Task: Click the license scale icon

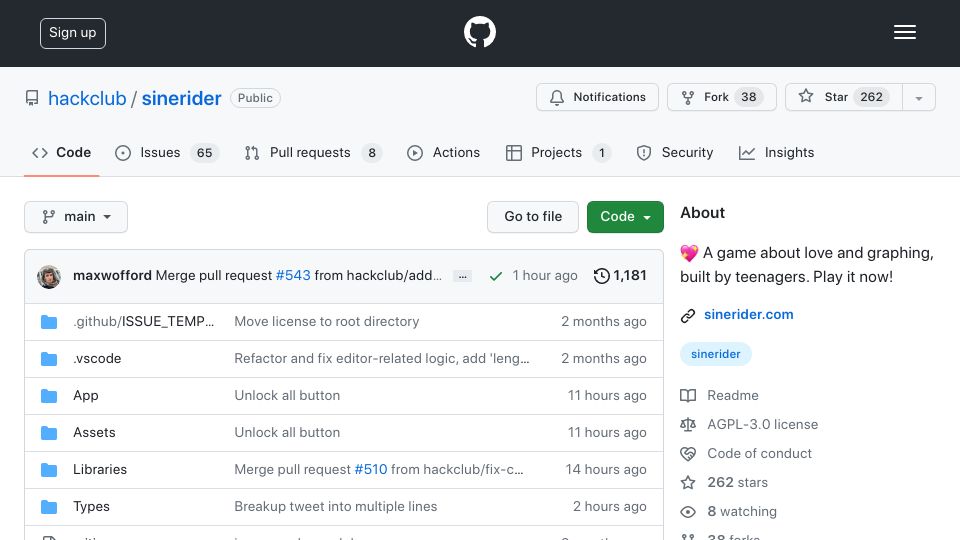Action: 688,424
